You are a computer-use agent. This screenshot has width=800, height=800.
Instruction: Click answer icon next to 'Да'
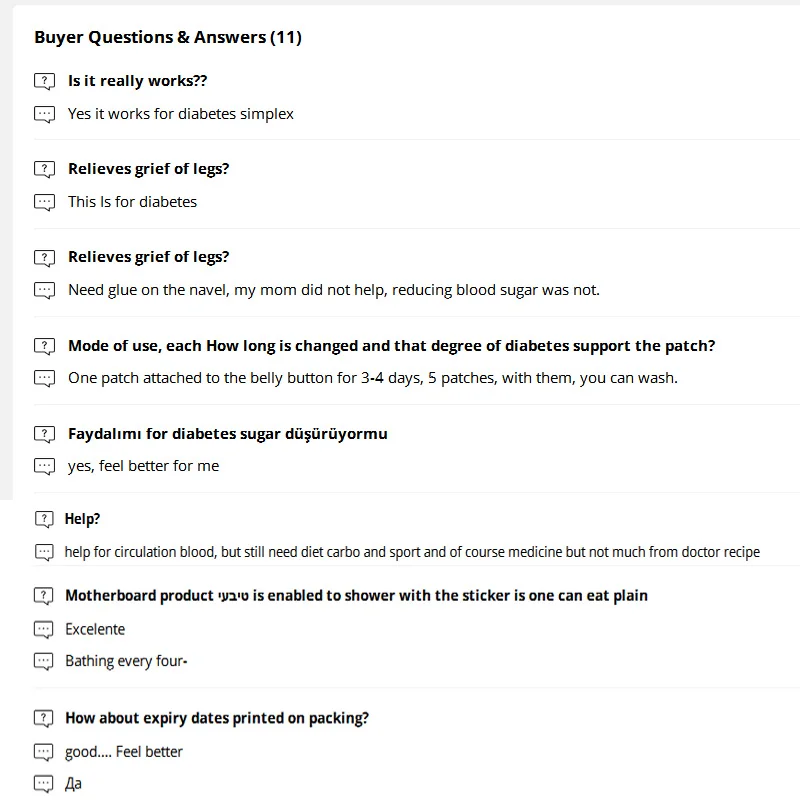[x=44, y=784]
